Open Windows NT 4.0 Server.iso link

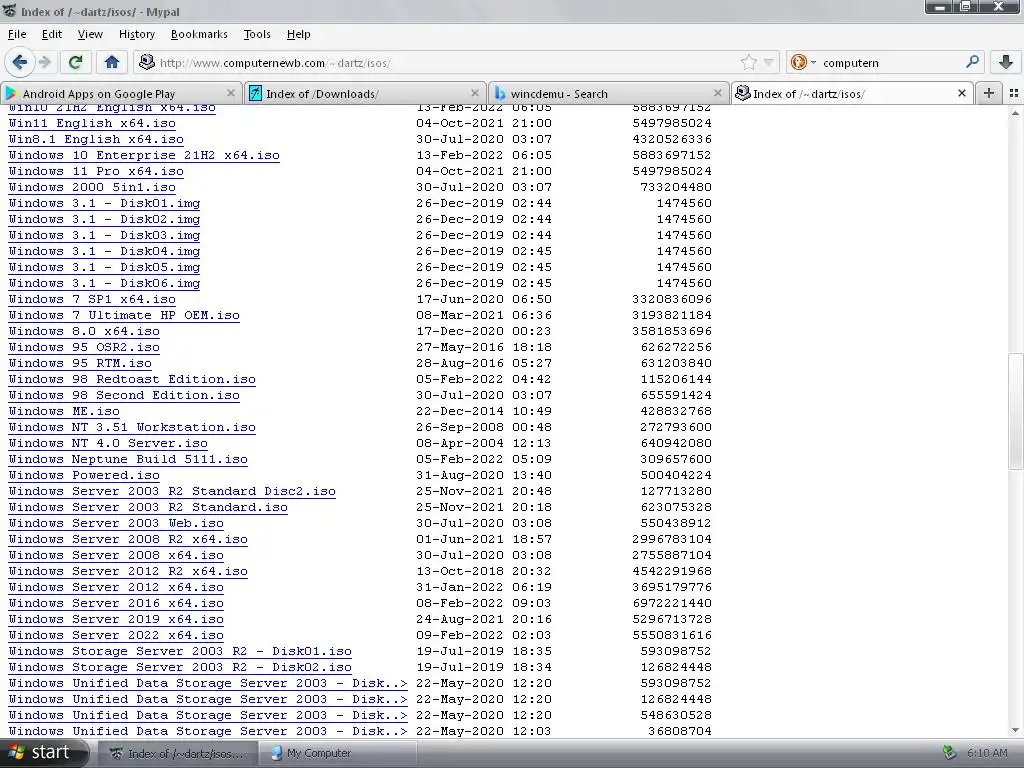108,443
